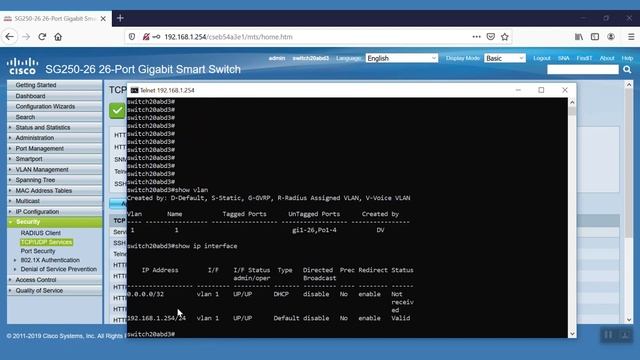The image size is (640, 360).
Task: Click the Telnet window scrollbar up arrow
Action: [572, 102]
